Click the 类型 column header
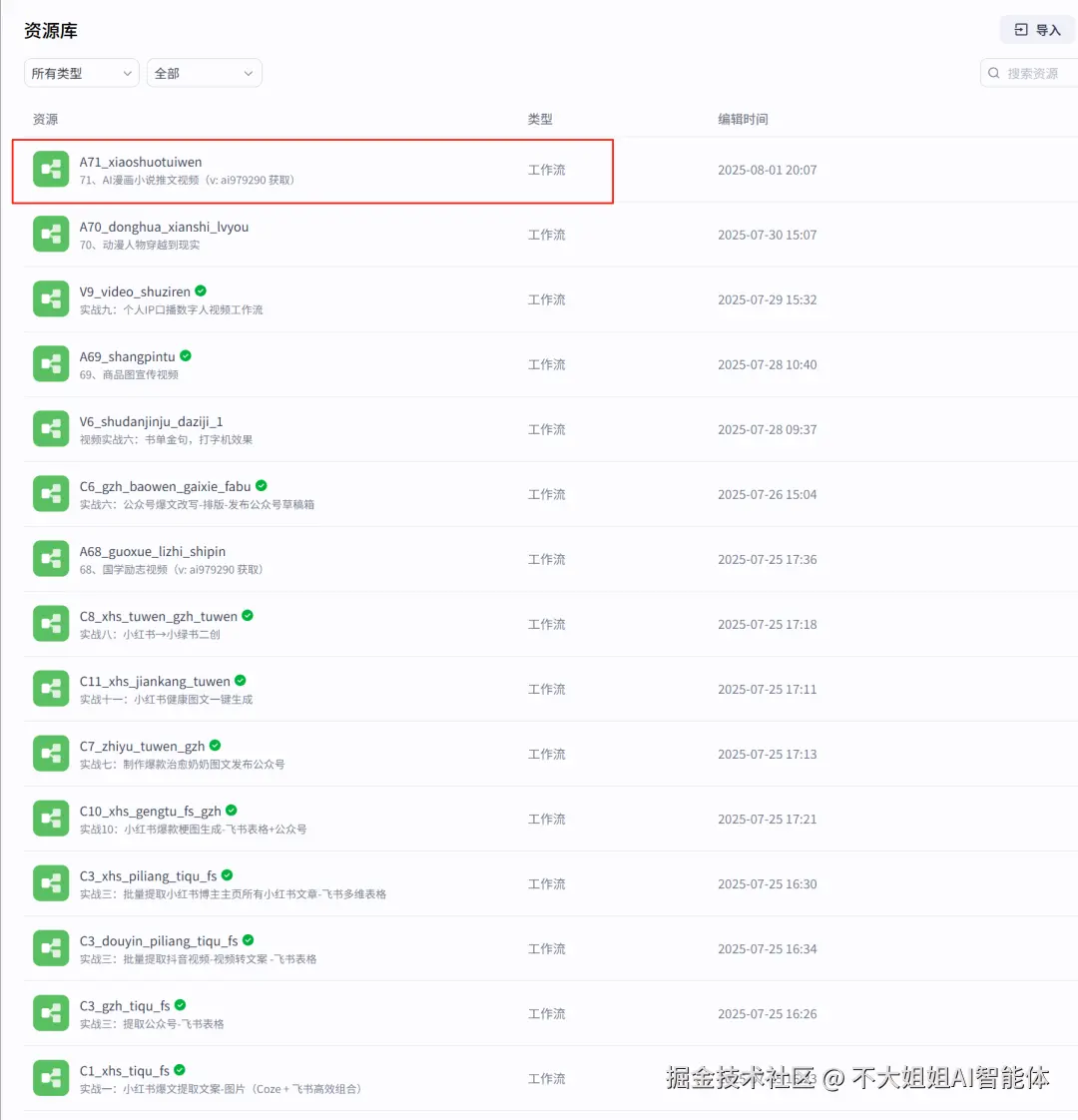 point(540,119)
